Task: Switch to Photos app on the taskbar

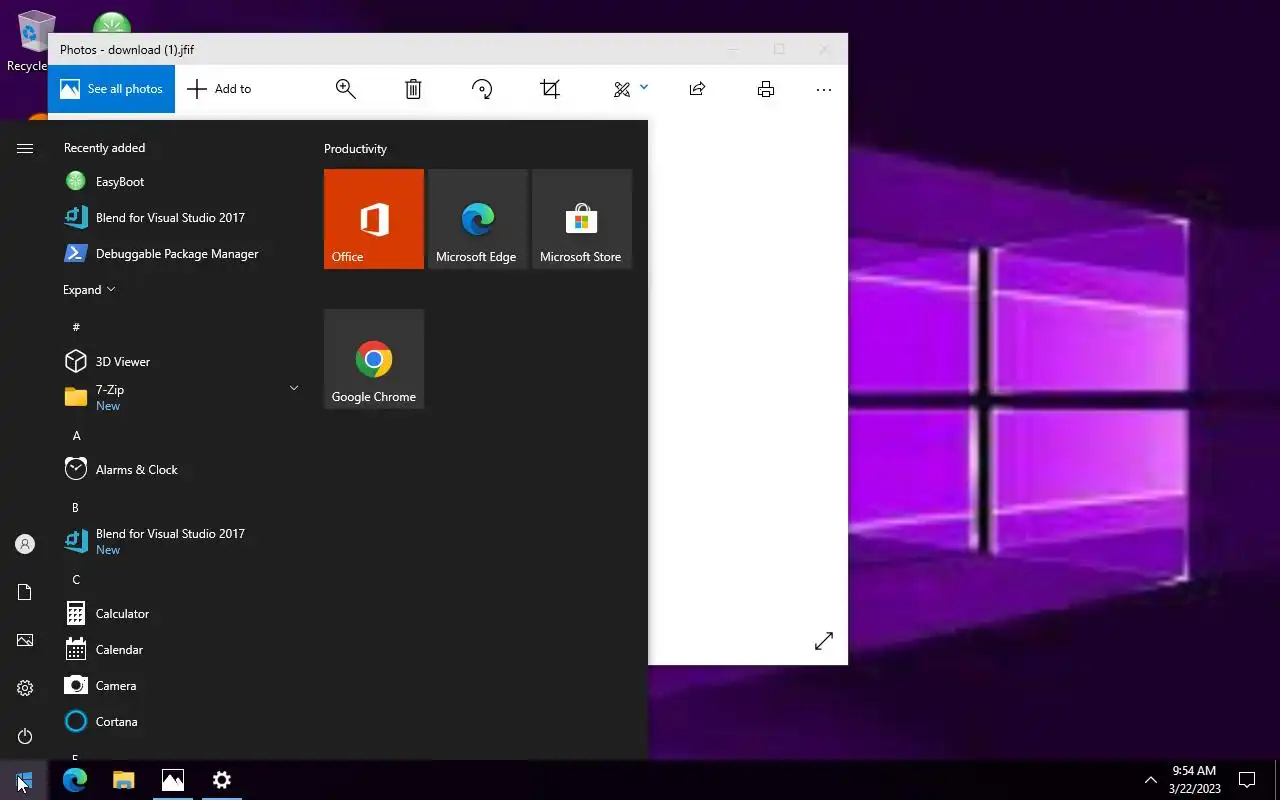Action: point(173,780)
